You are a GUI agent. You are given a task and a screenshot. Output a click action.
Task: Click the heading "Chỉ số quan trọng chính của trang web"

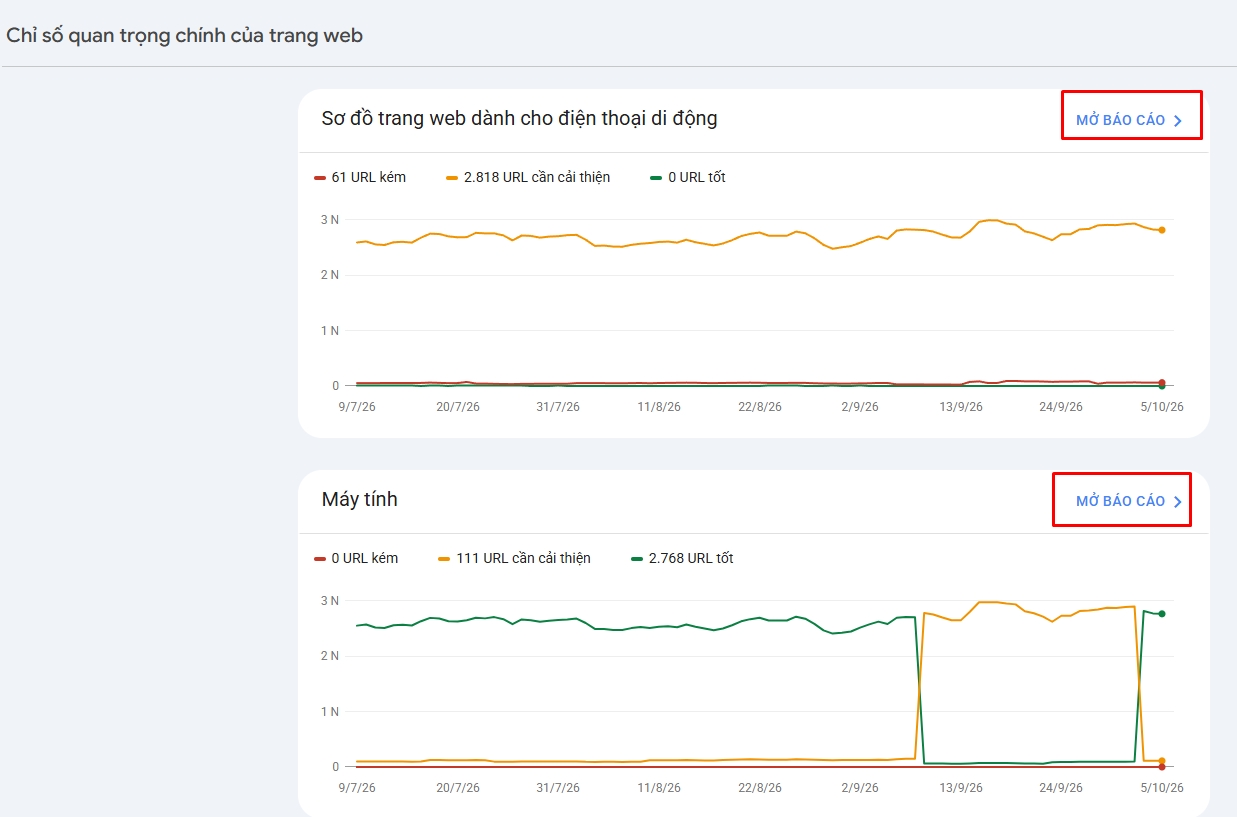tap(185, 36)
